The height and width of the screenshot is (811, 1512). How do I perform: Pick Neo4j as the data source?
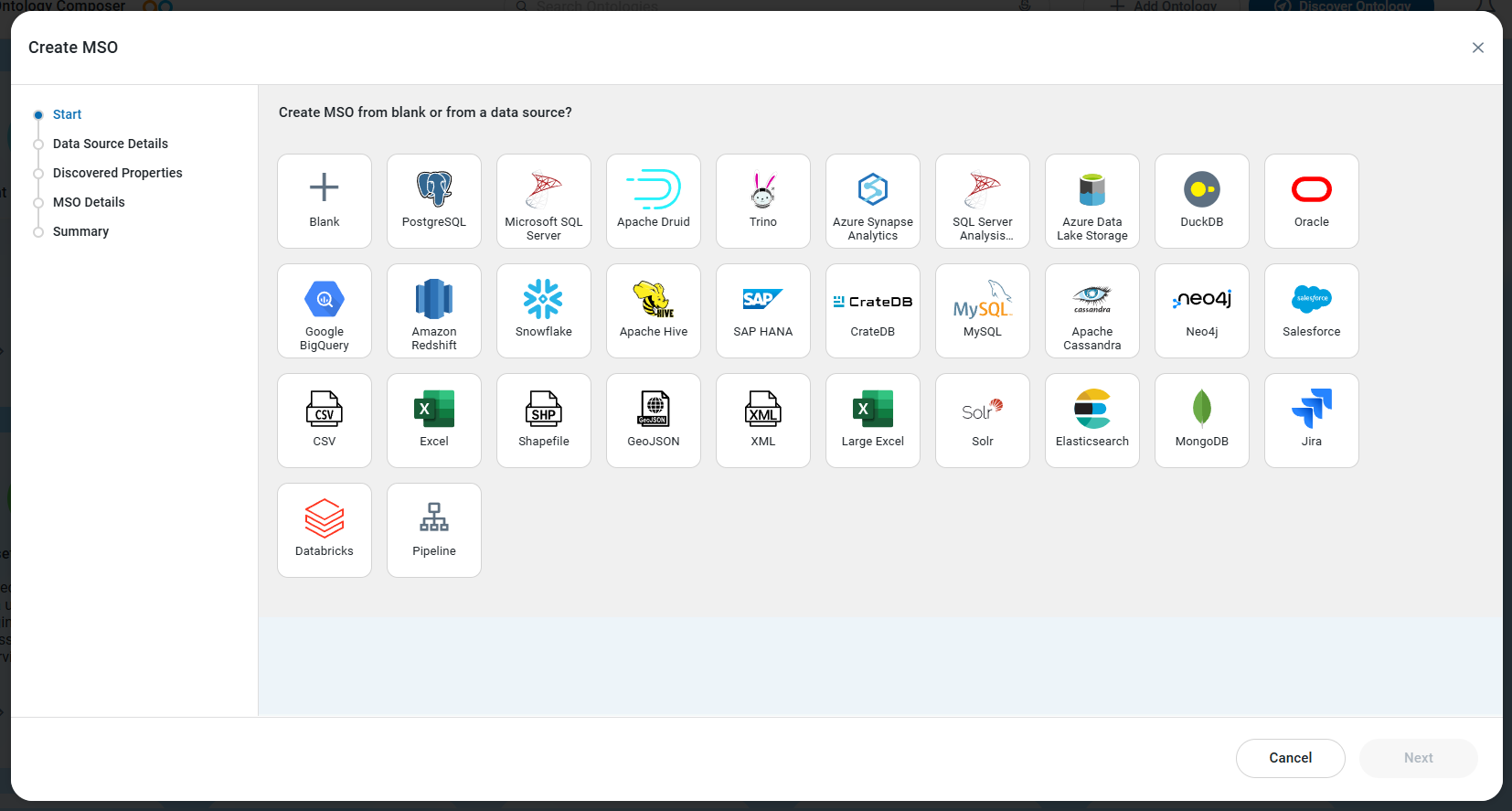tap(1202, 311)
